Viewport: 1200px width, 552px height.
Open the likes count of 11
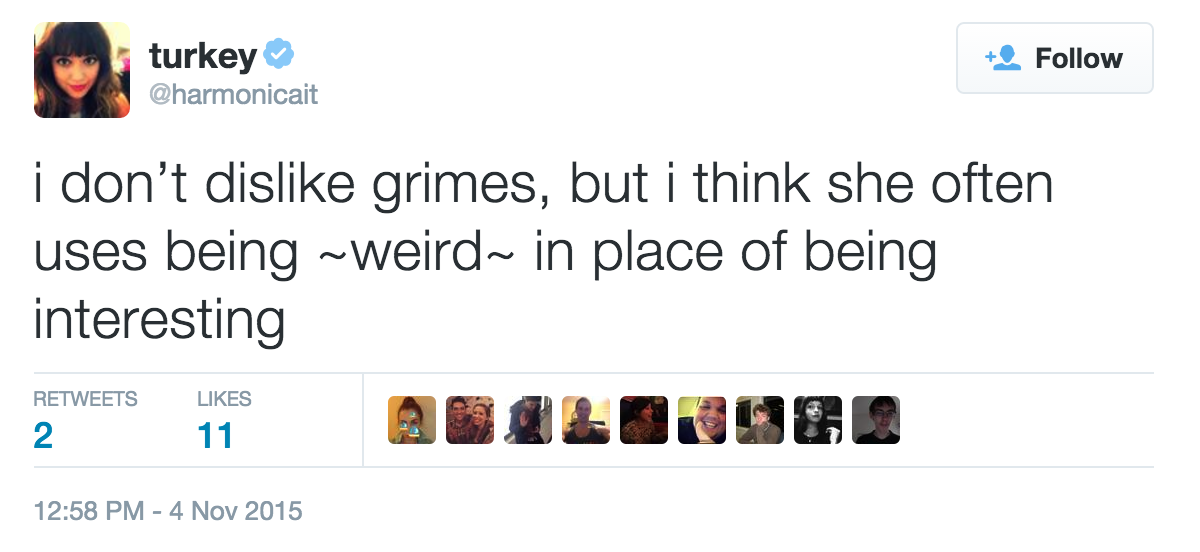tap(215, 436)
